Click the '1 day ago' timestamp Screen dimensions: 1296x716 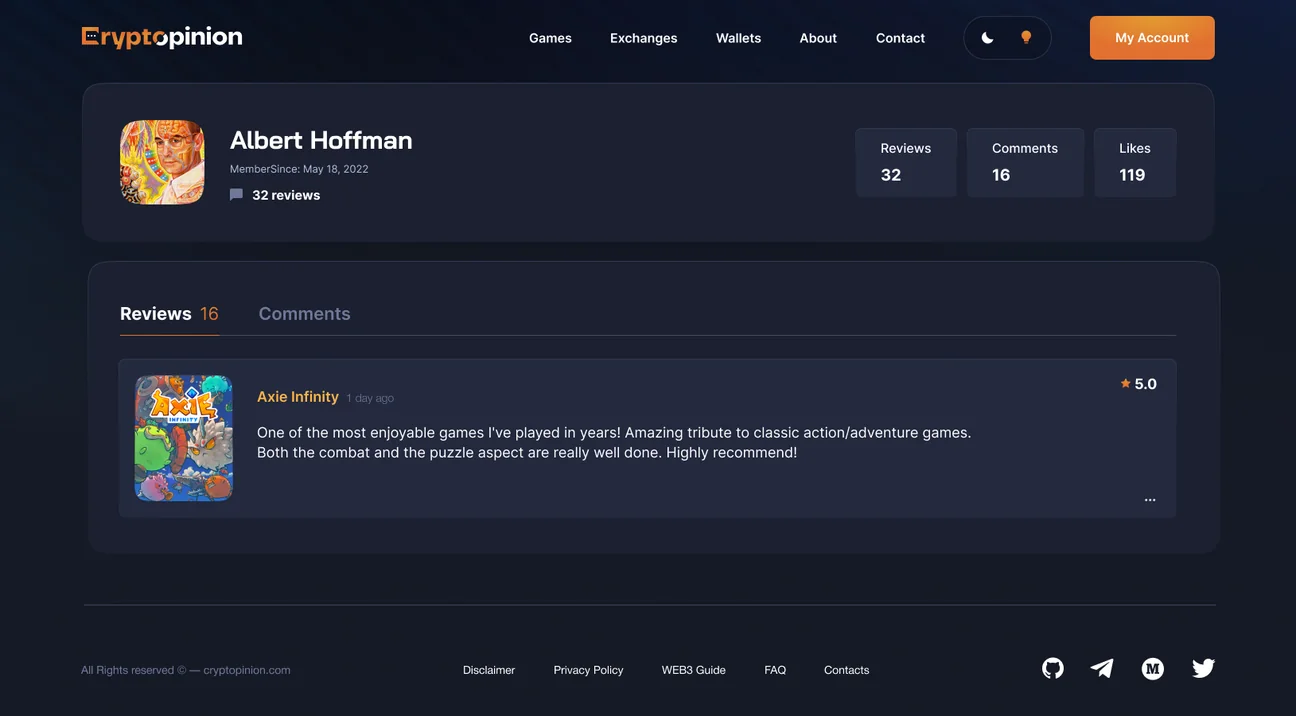tap(370, 398)
